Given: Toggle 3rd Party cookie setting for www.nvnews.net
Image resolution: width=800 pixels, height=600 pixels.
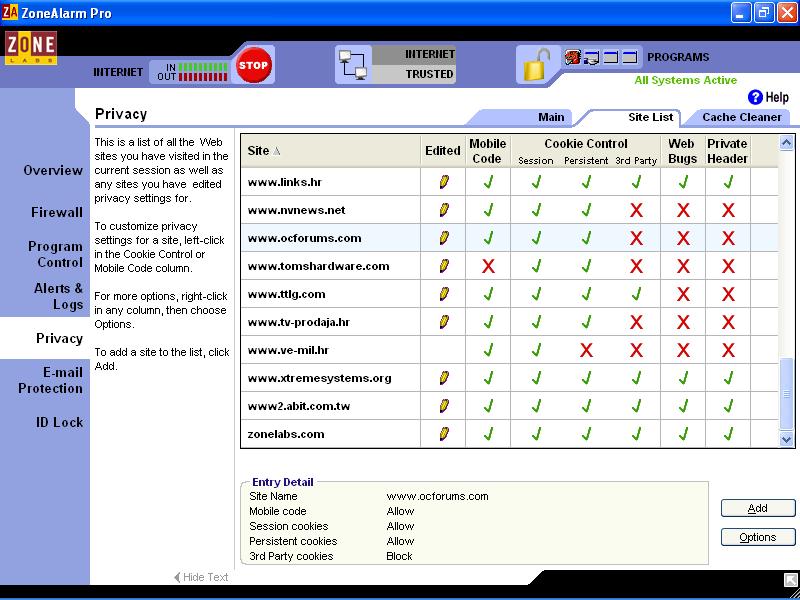Looking at the screenshot, I should 635,210.
